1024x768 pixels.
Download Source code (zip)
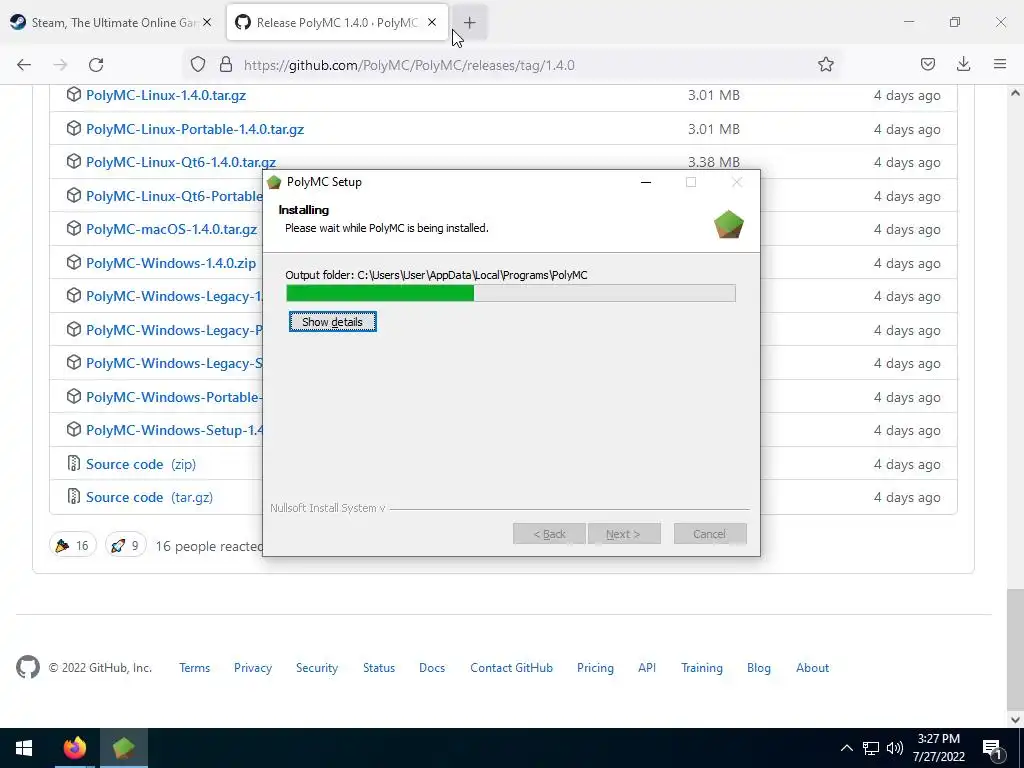coord(141,464)
